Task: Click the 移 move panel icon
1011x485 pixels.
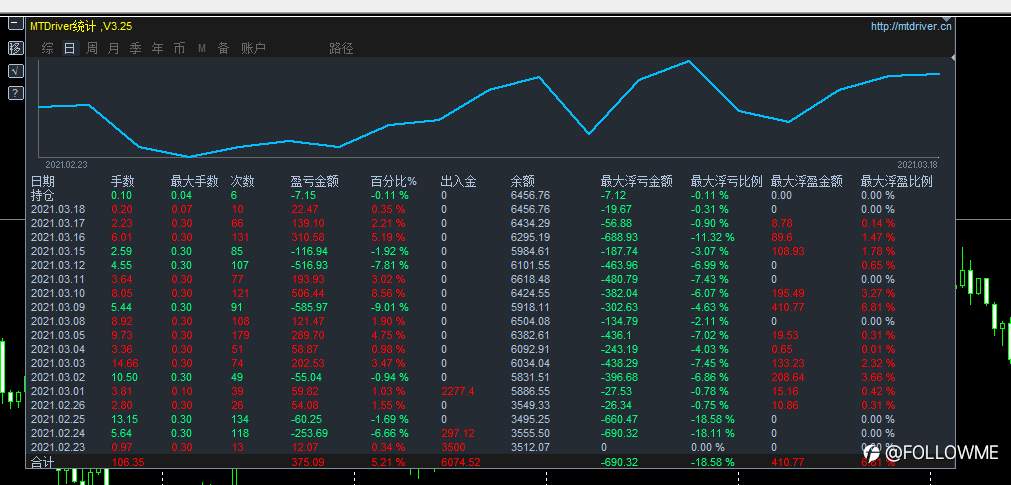Action: point(15,48)
